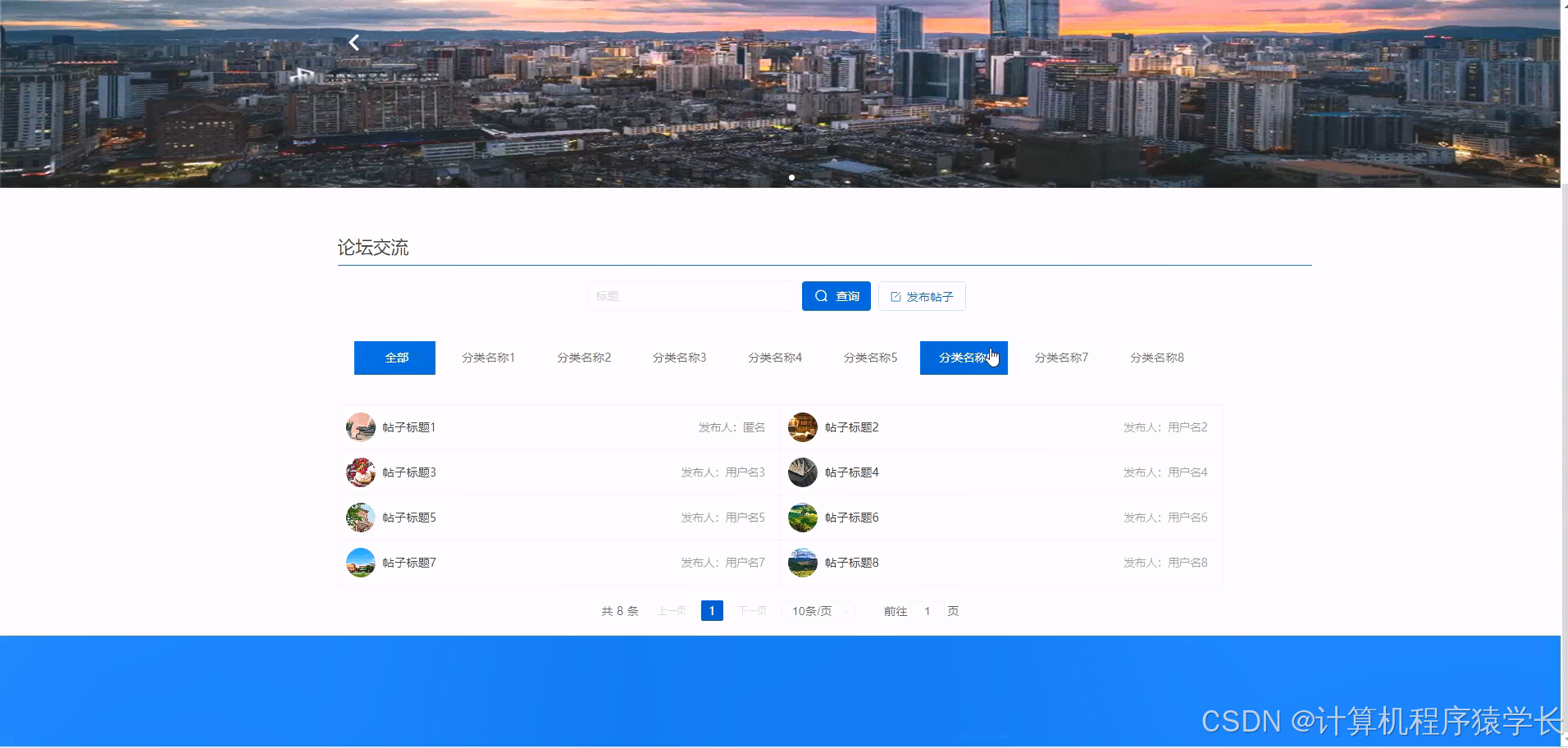Click the avatar thumbnail beside 帖子标题1
This screenshot has width=1568, height=748.
click(360, 426)
